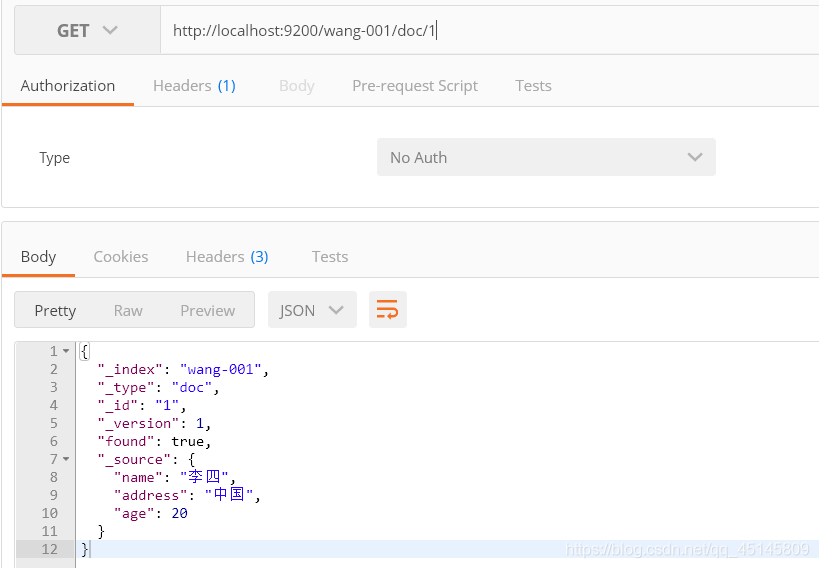Select the response Body tab
819x568 pixels.
click(x=38, y=257)
